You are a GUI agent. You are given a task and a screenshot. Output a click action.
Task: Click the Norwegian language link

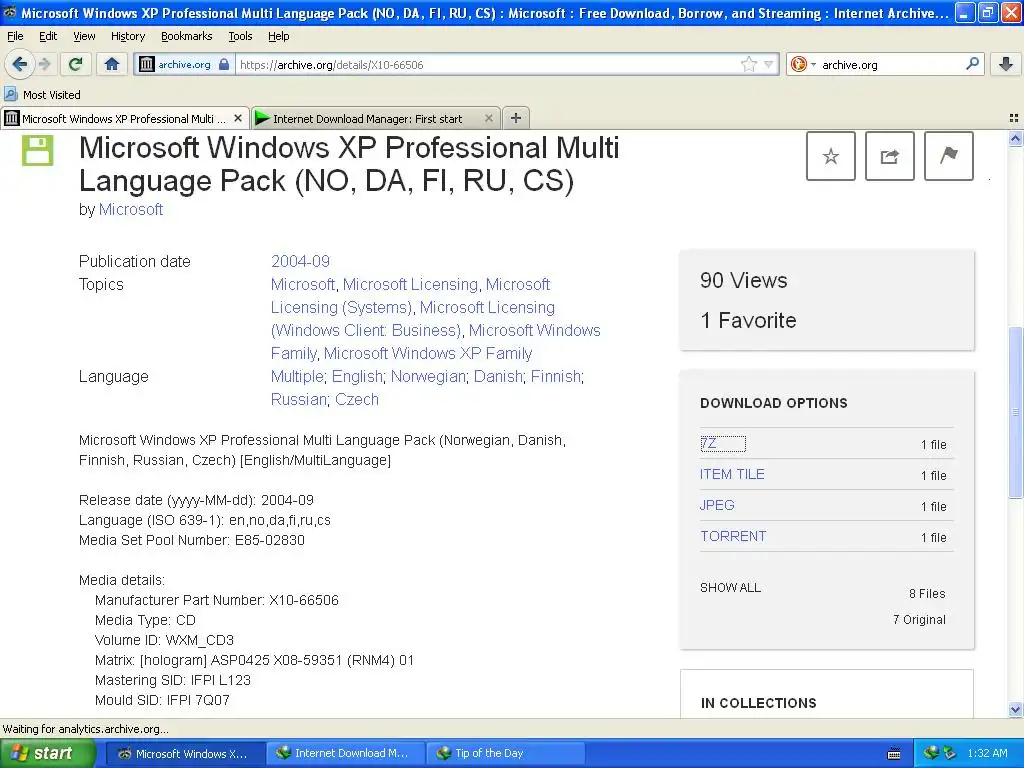[428, 377]
